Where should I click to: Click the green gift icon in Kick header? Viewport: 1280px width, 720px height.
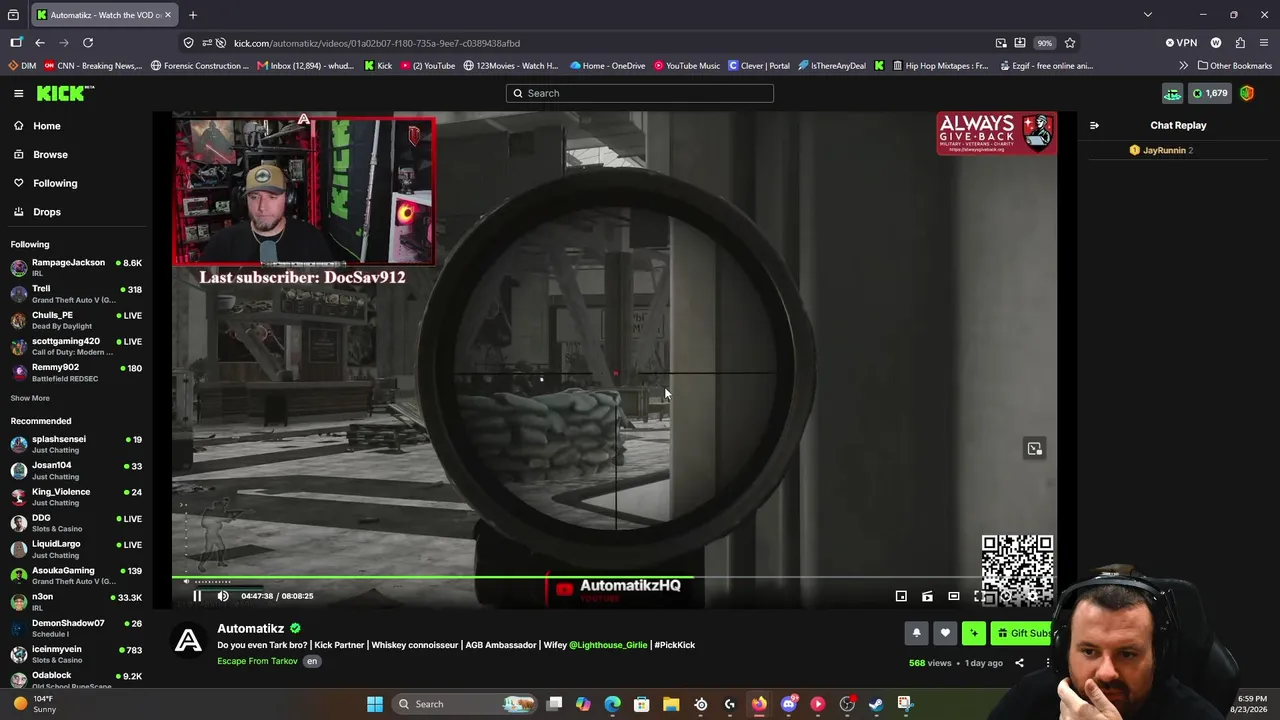click(x=1172, y=93)
